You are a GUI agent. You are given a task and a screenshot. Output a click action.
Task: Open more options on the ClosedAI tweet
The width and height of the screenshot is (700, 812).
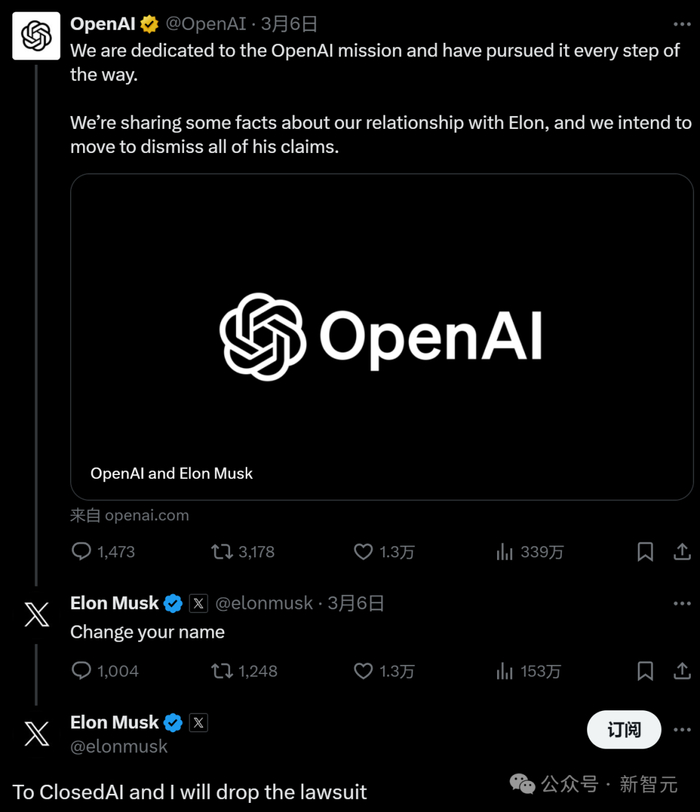(682, 722)
